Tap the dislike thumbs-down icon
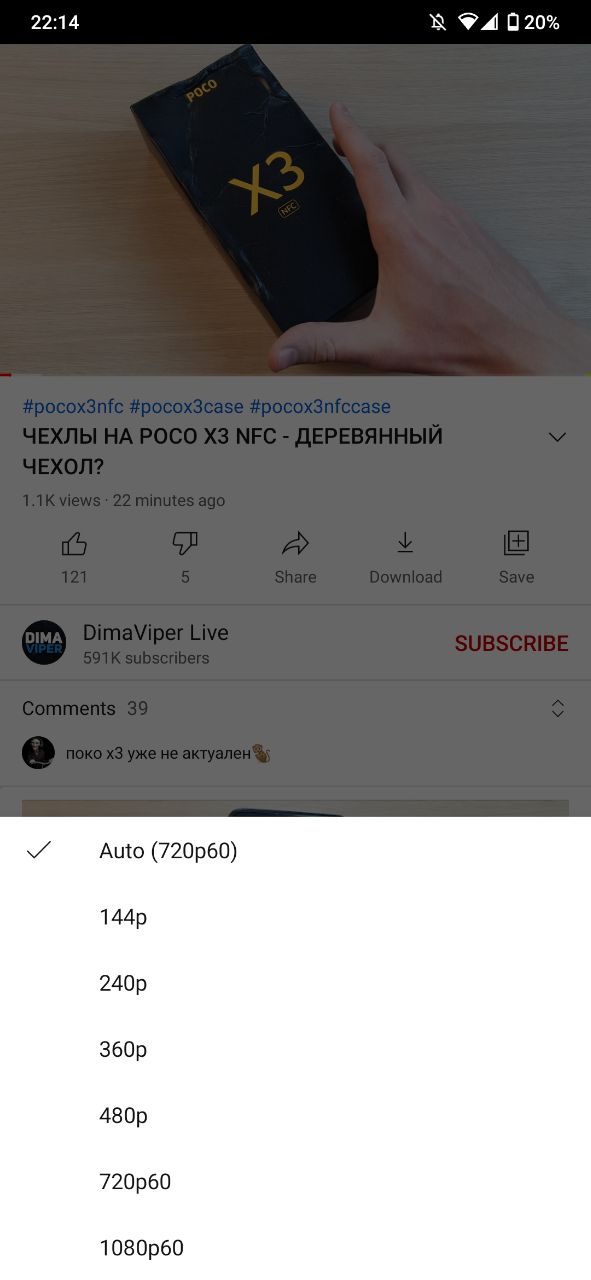 185,544
